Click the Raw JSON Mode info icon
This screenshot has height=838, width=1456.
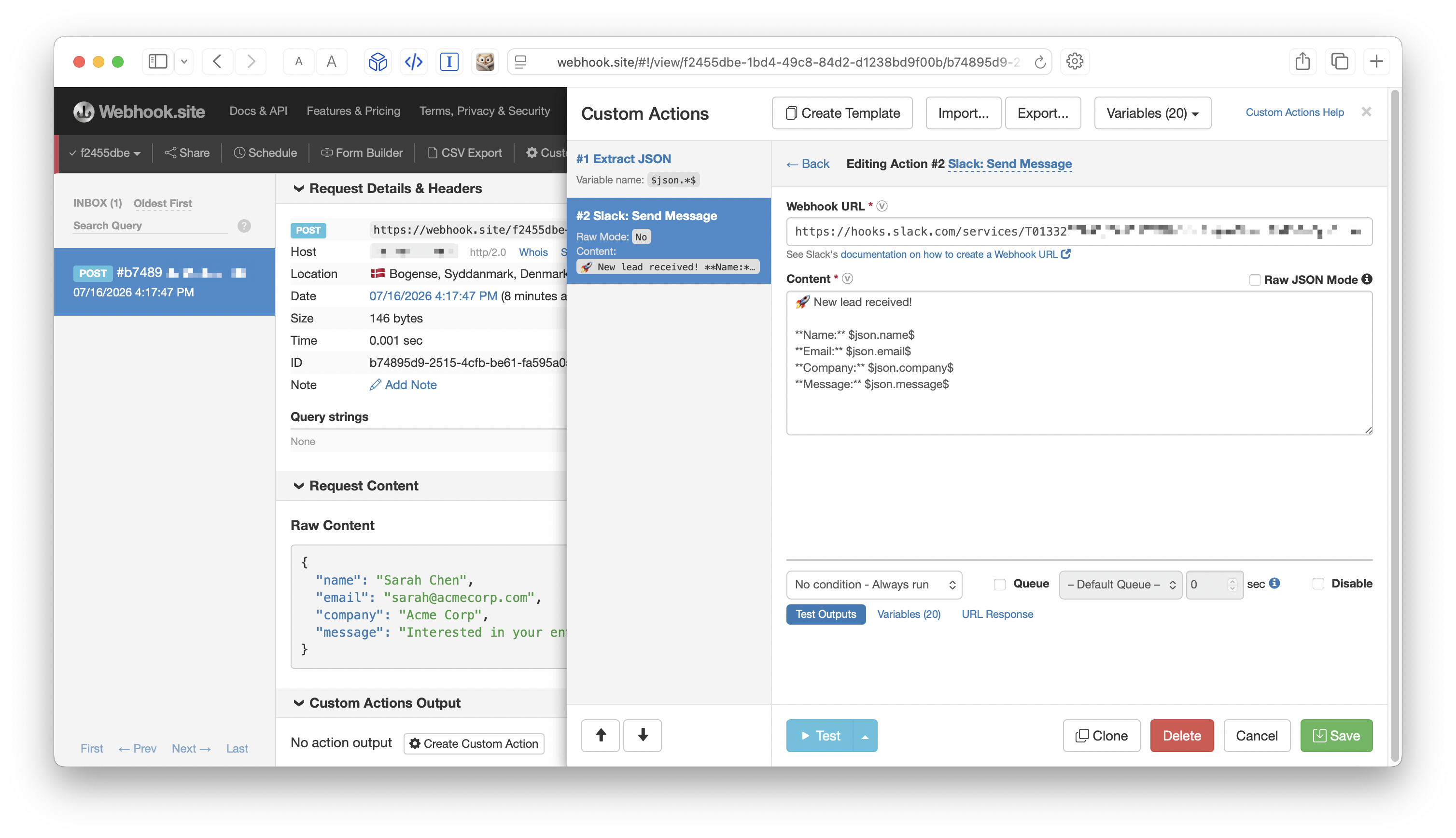(1367, 279)
